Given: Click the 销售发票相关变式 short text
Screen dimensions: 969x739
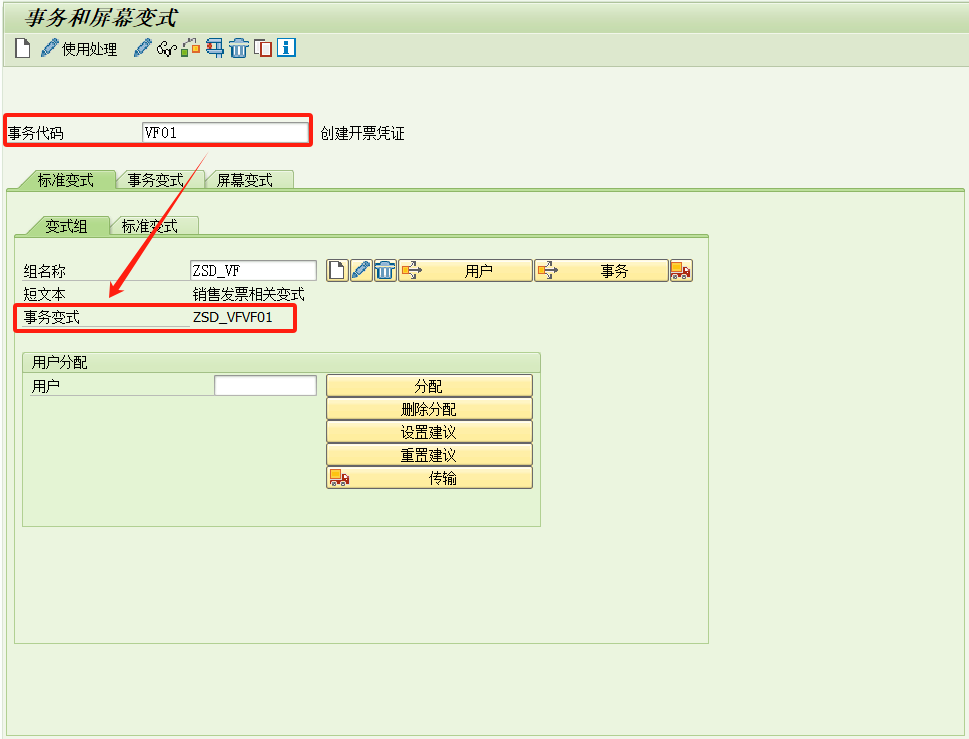Looking at the screenshot, I should [x=248, y=295].
